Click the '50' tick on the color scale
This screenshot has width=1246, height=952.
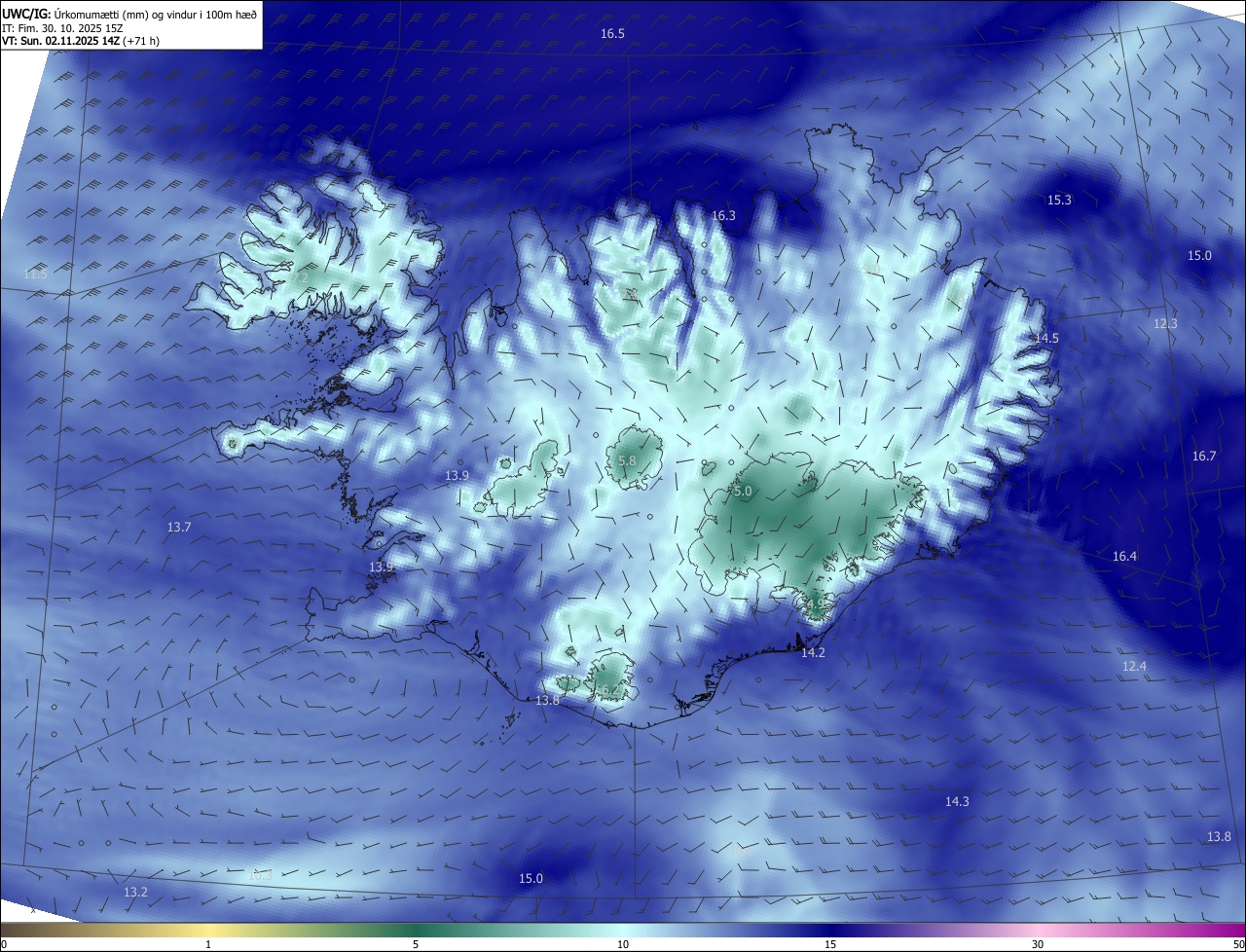point(1238,944)
